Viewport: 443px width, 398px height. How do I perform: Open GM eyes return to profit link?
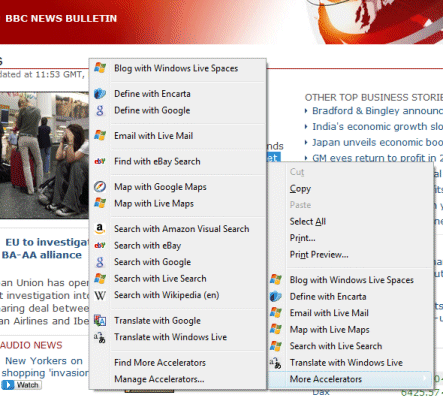377,158
